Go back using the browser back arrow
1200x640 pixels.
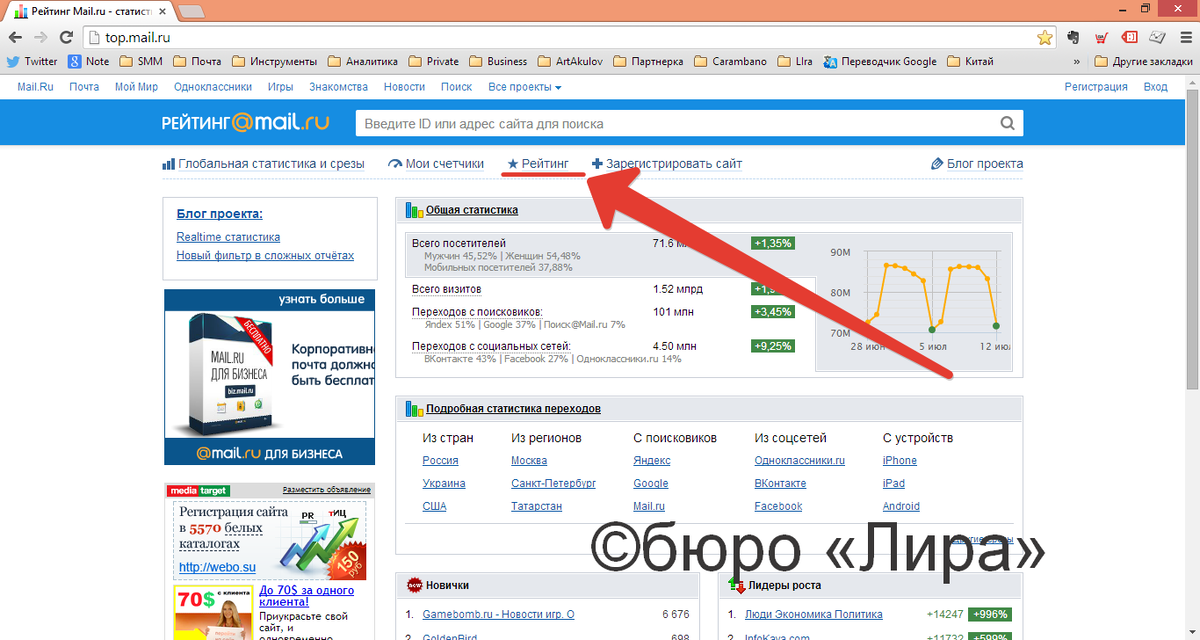pos(16,37)
